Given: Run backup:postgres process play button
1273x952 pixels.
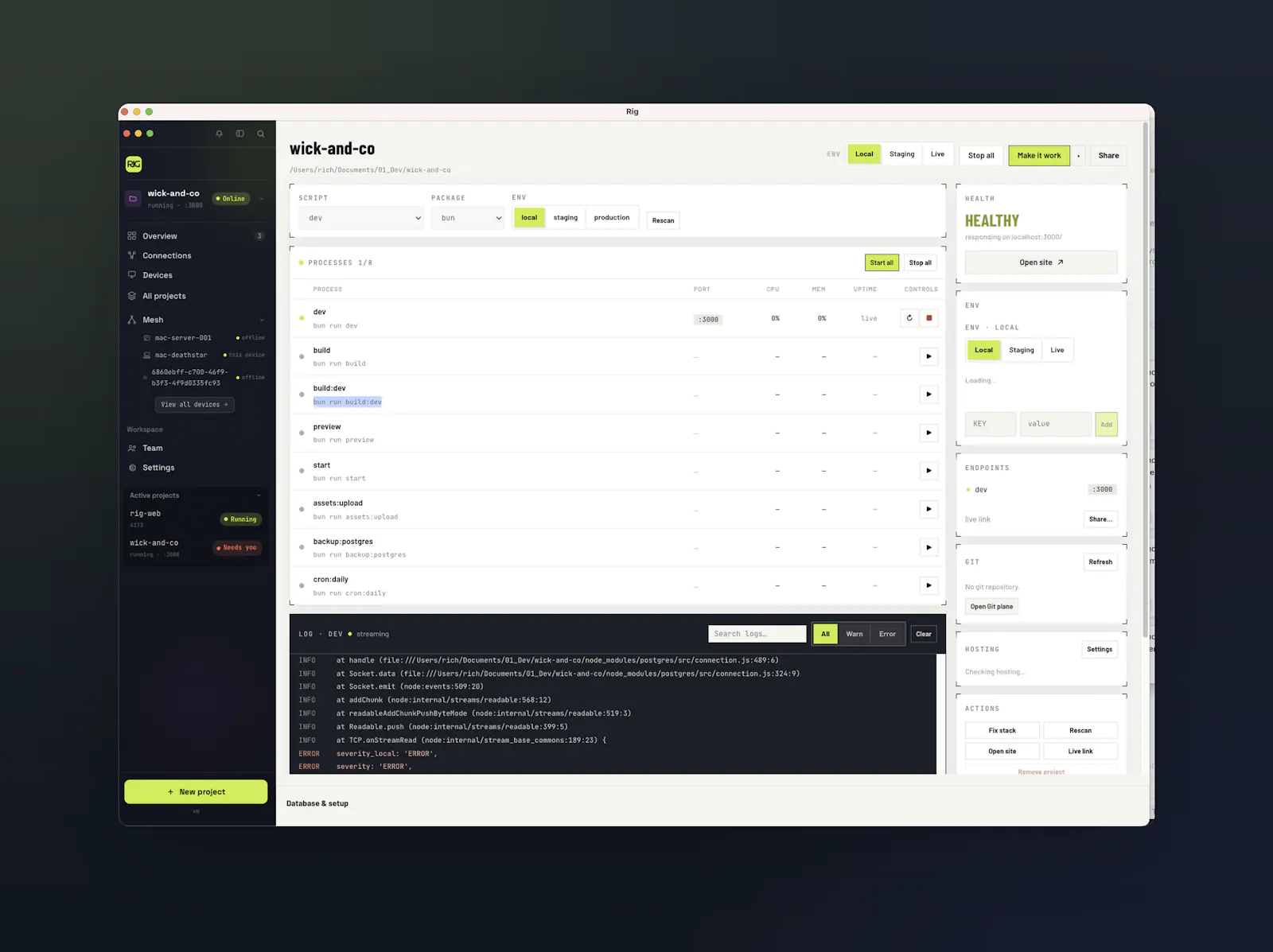Looking at the screenshot, I should (928, 547).
